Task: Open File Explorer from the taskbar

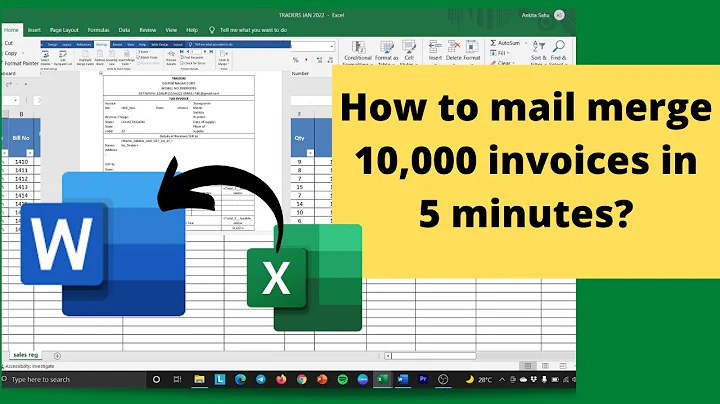Action: click(199, 379)
